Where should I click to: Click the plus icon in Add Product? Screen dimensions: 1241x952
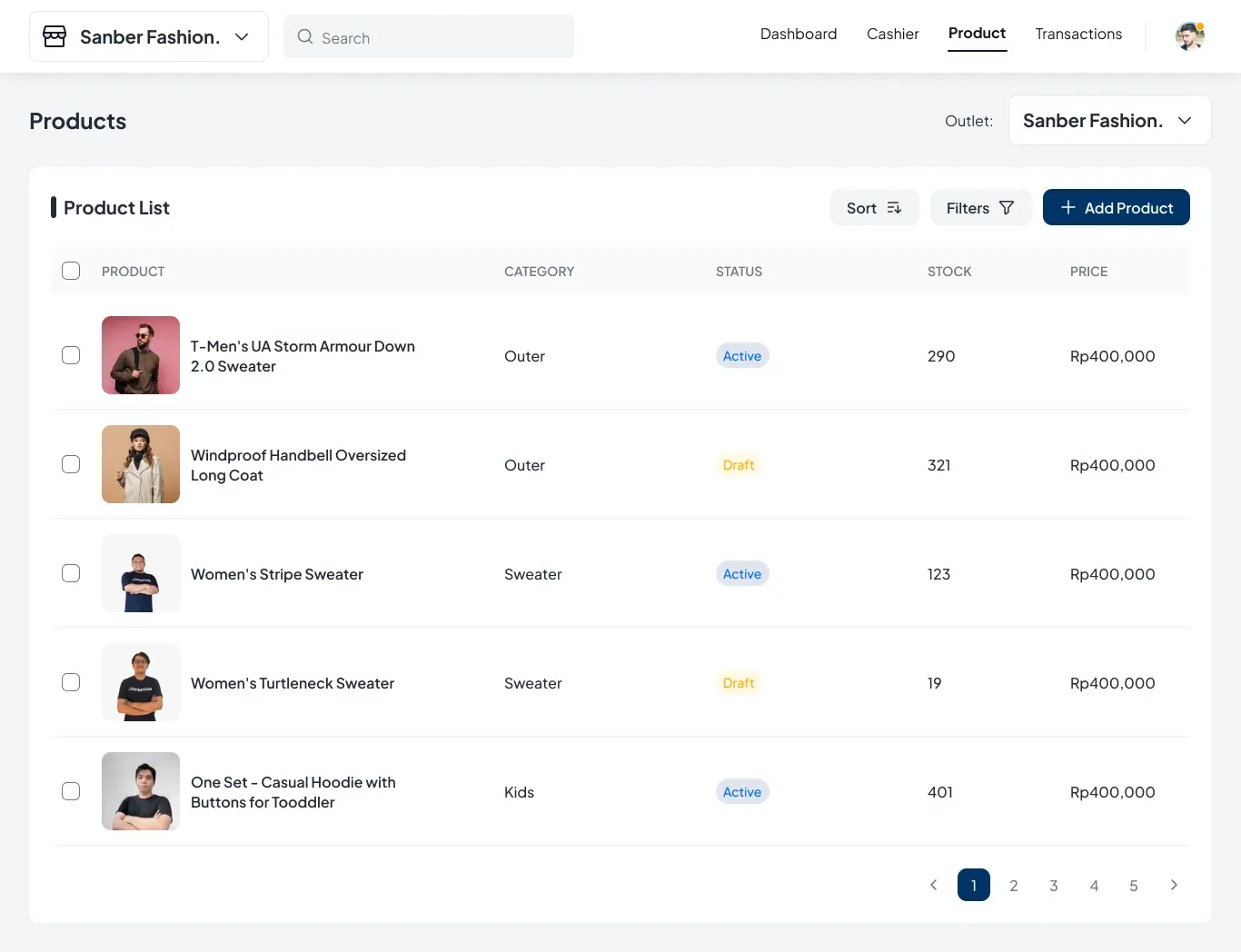click(x=1068, y=208)
